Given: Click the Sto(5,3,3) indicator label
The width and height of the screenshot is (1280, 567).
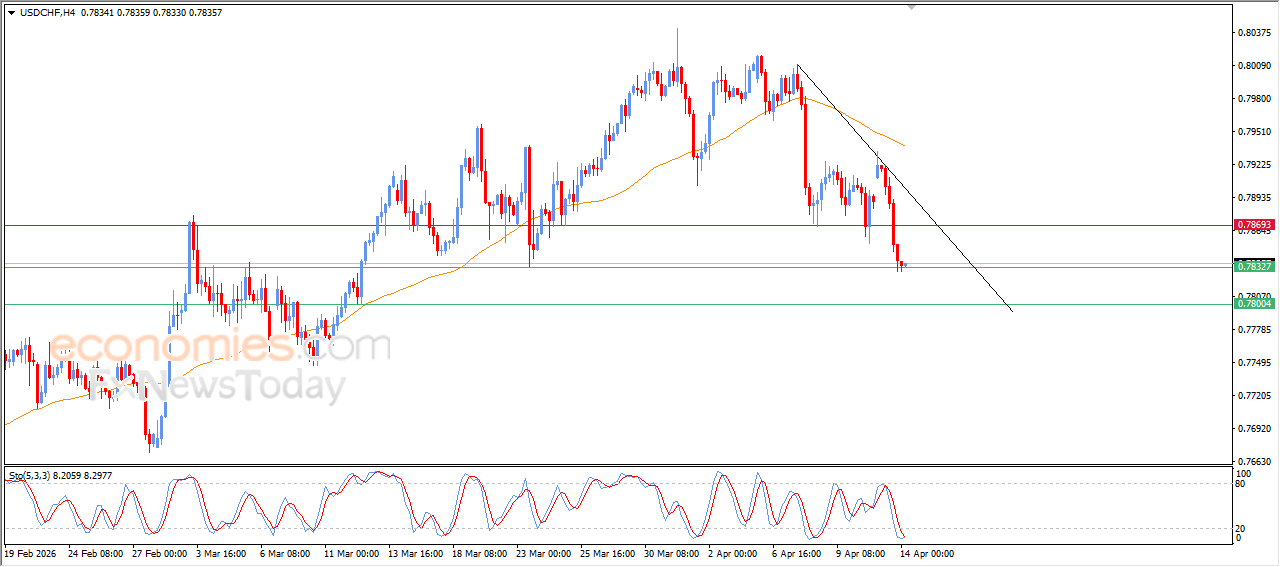Looking at the screenshot, I should point(31,474).
